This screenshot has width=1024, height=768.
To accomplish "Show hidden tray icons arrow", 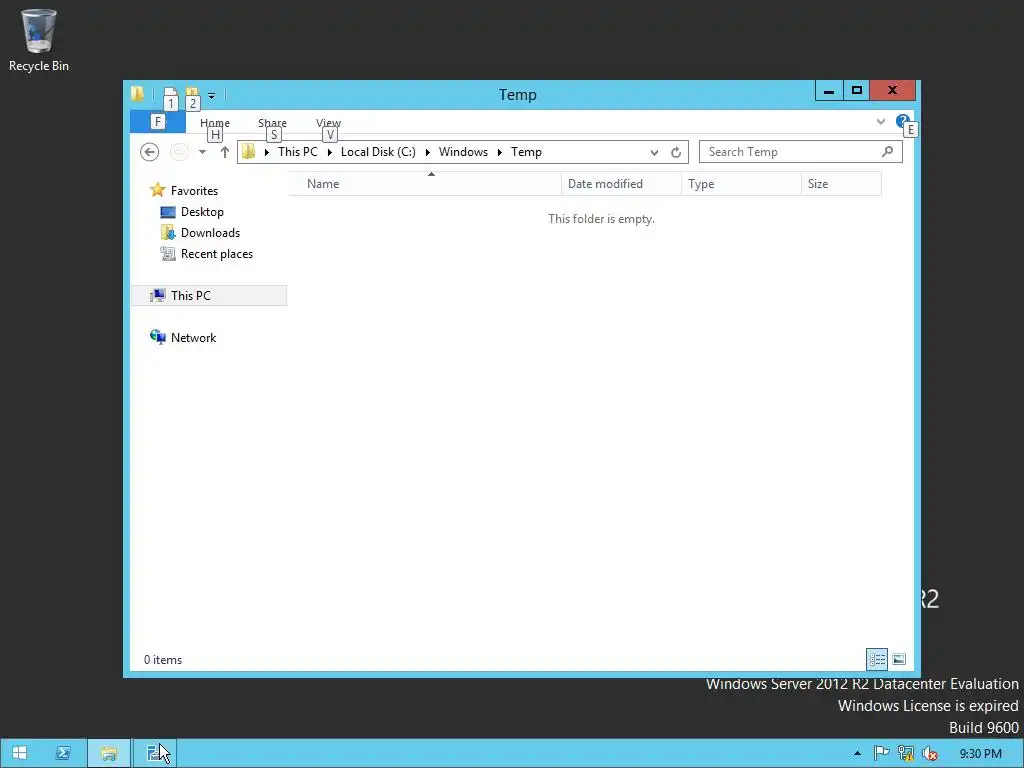I will click(x=857, y=754).
